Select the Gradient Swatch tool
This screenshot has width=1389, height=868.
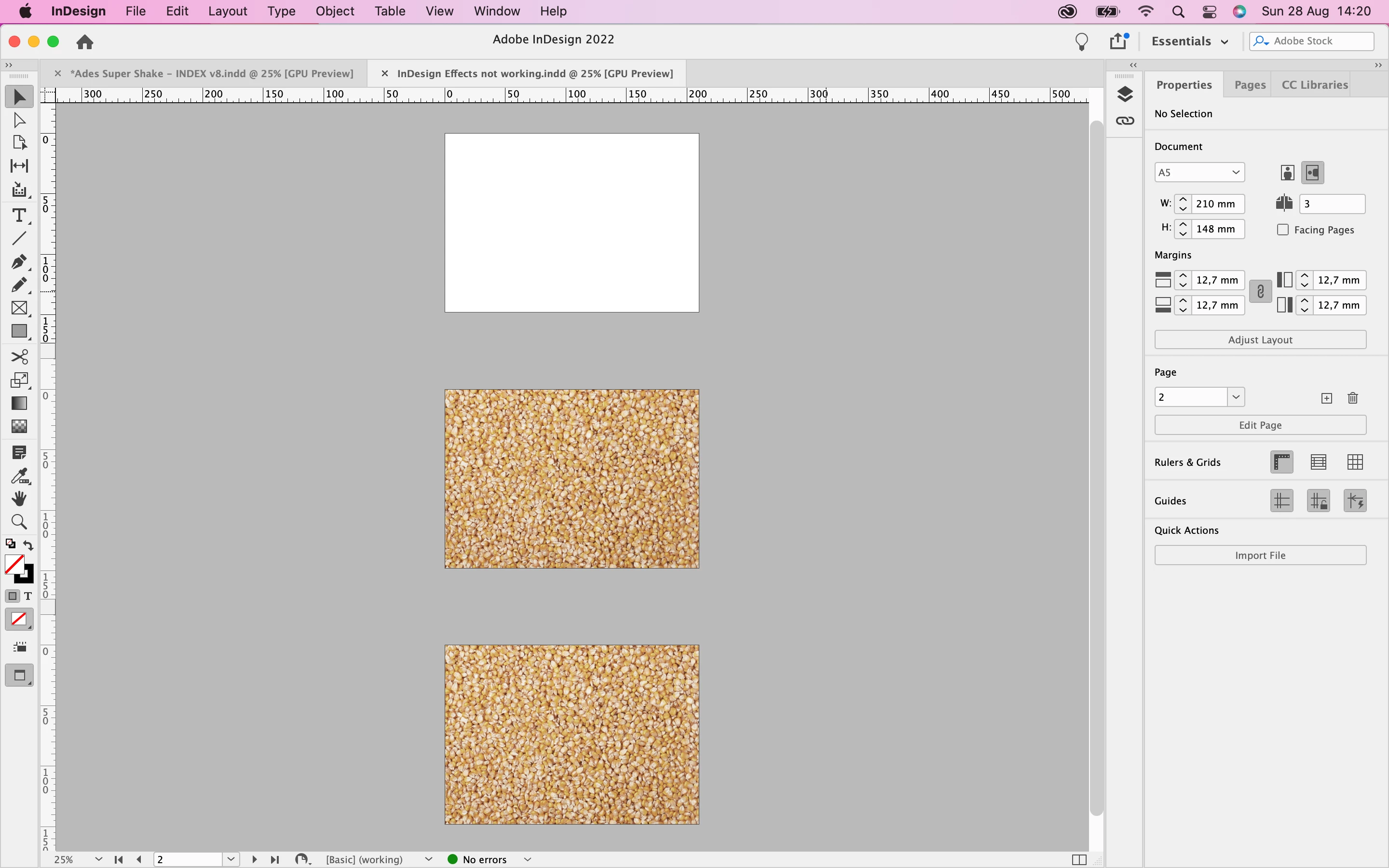[19, 403]
